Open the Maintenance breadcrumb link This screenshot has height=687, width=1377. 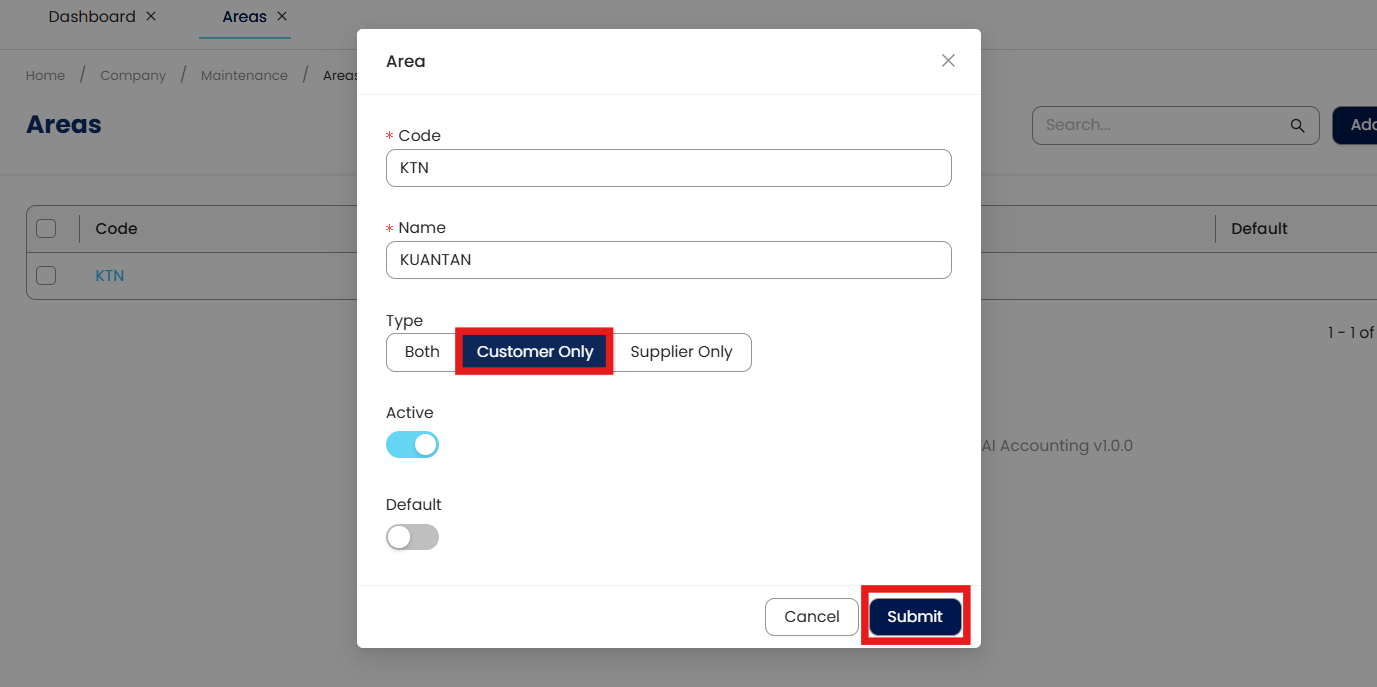tap(244, 76)
